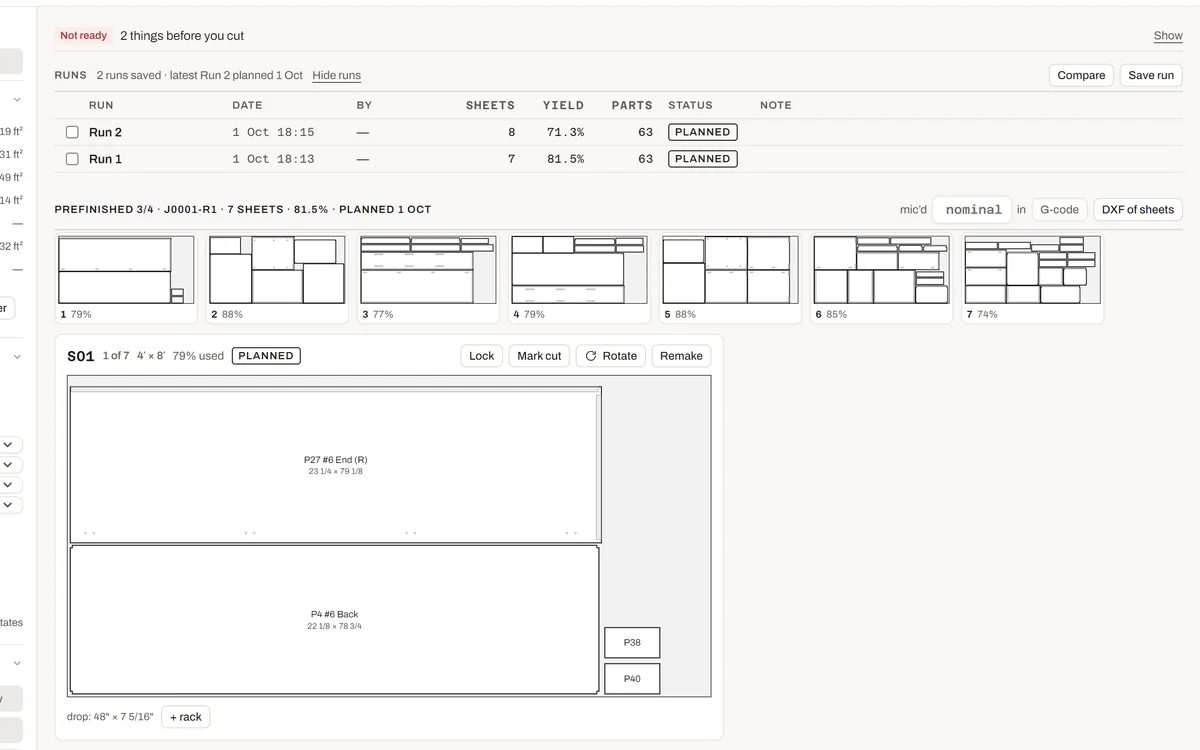Click the PARTS column header
This screenshot has height=750, width=1200.
tap(632, 105)
